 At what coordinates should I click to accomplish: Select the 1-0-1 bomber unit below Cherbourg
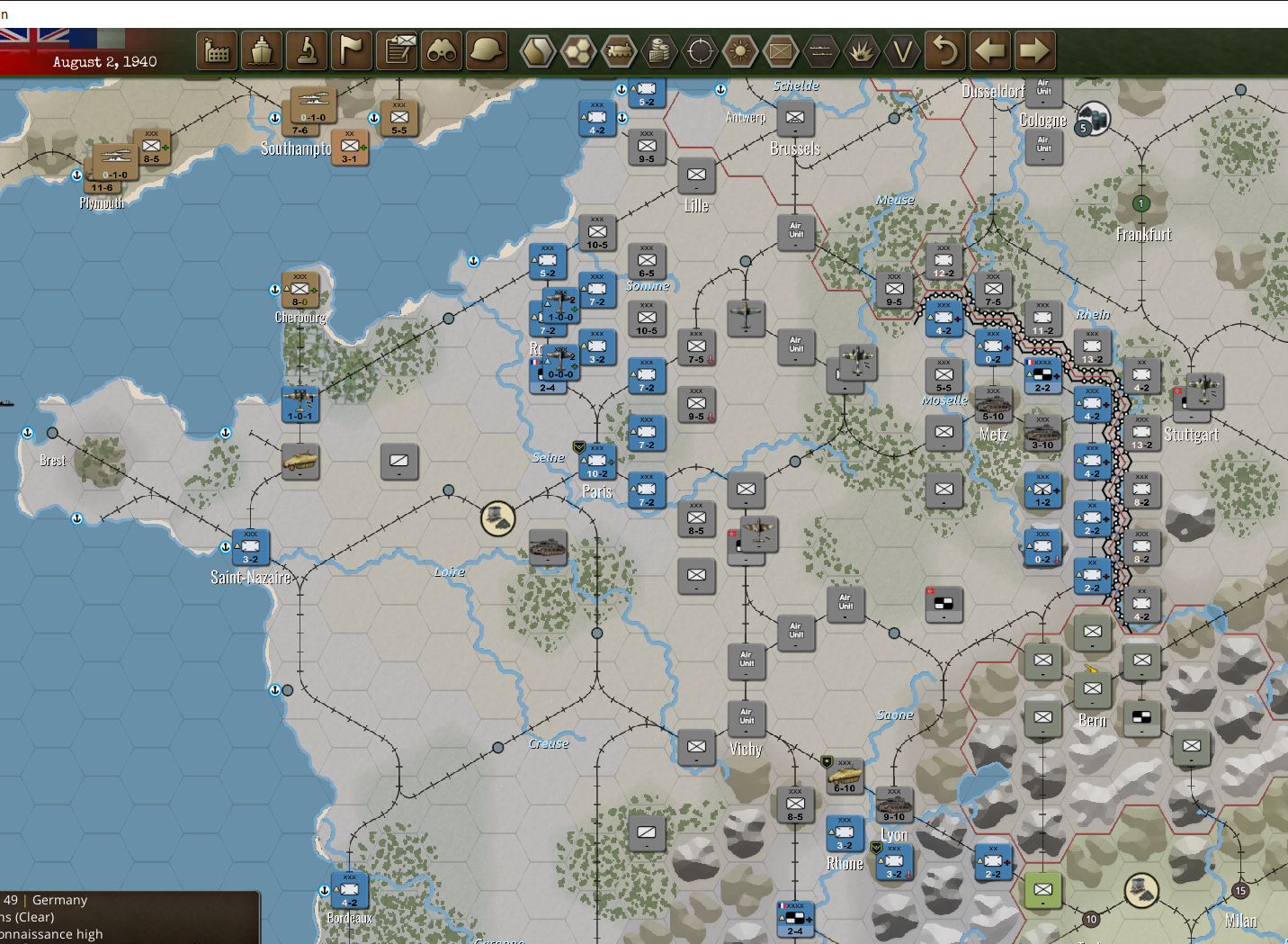300,405
